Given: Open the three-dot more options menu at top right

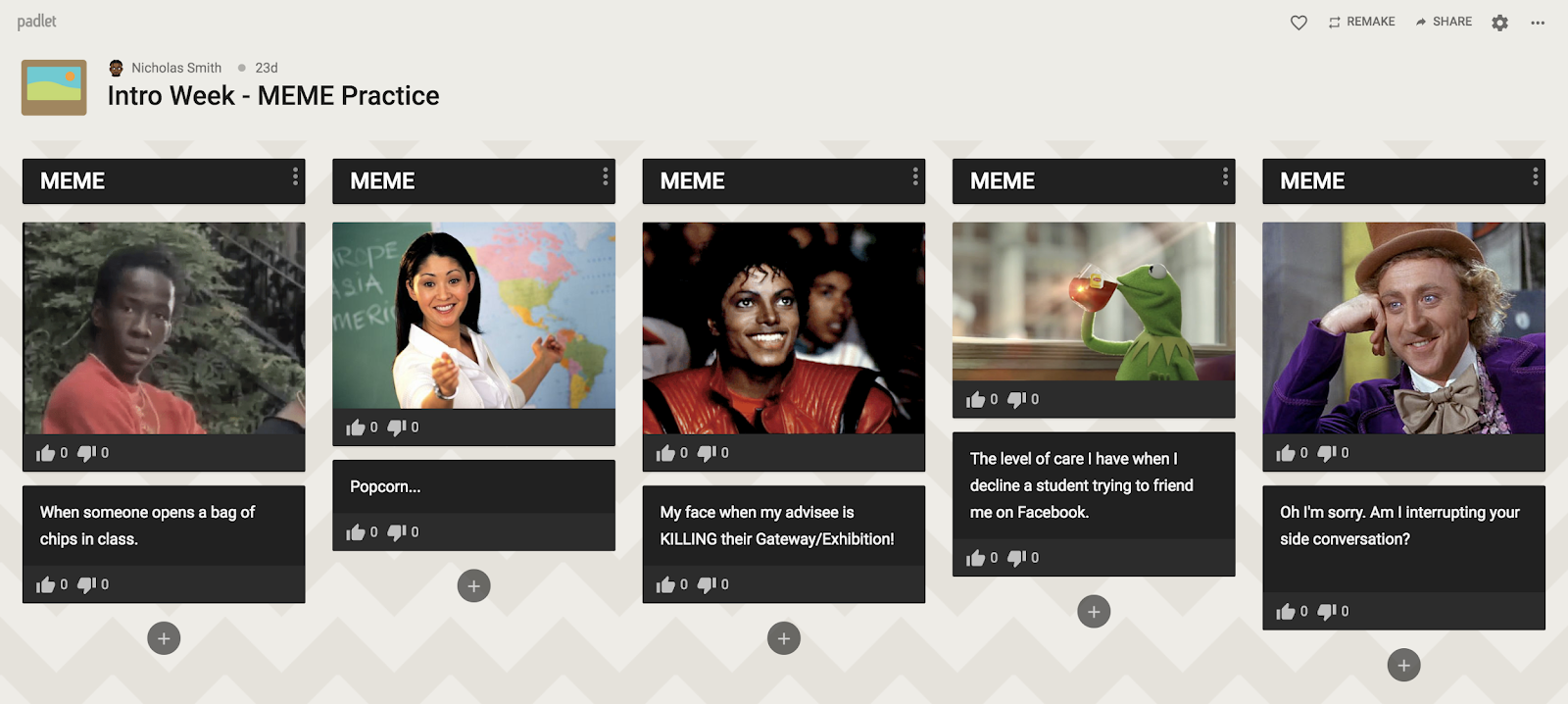Looking at the screenshot, I should click(x=1538, y=23).
